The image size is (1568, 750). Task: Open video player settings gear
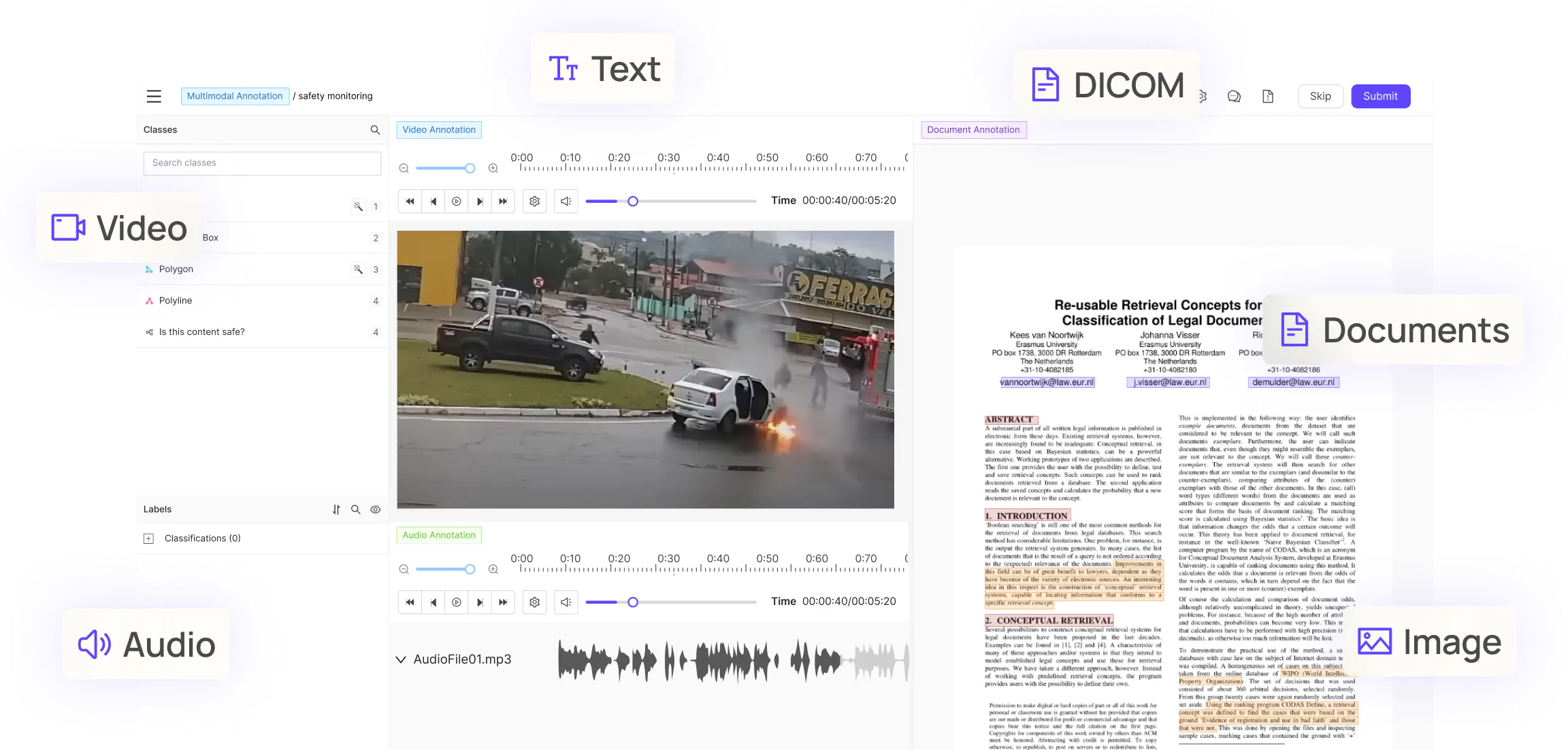535,201
